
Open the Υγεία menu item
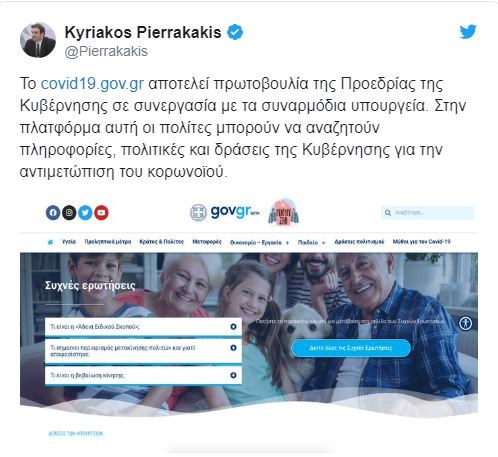pyautogui.click(x=69, y=242)
